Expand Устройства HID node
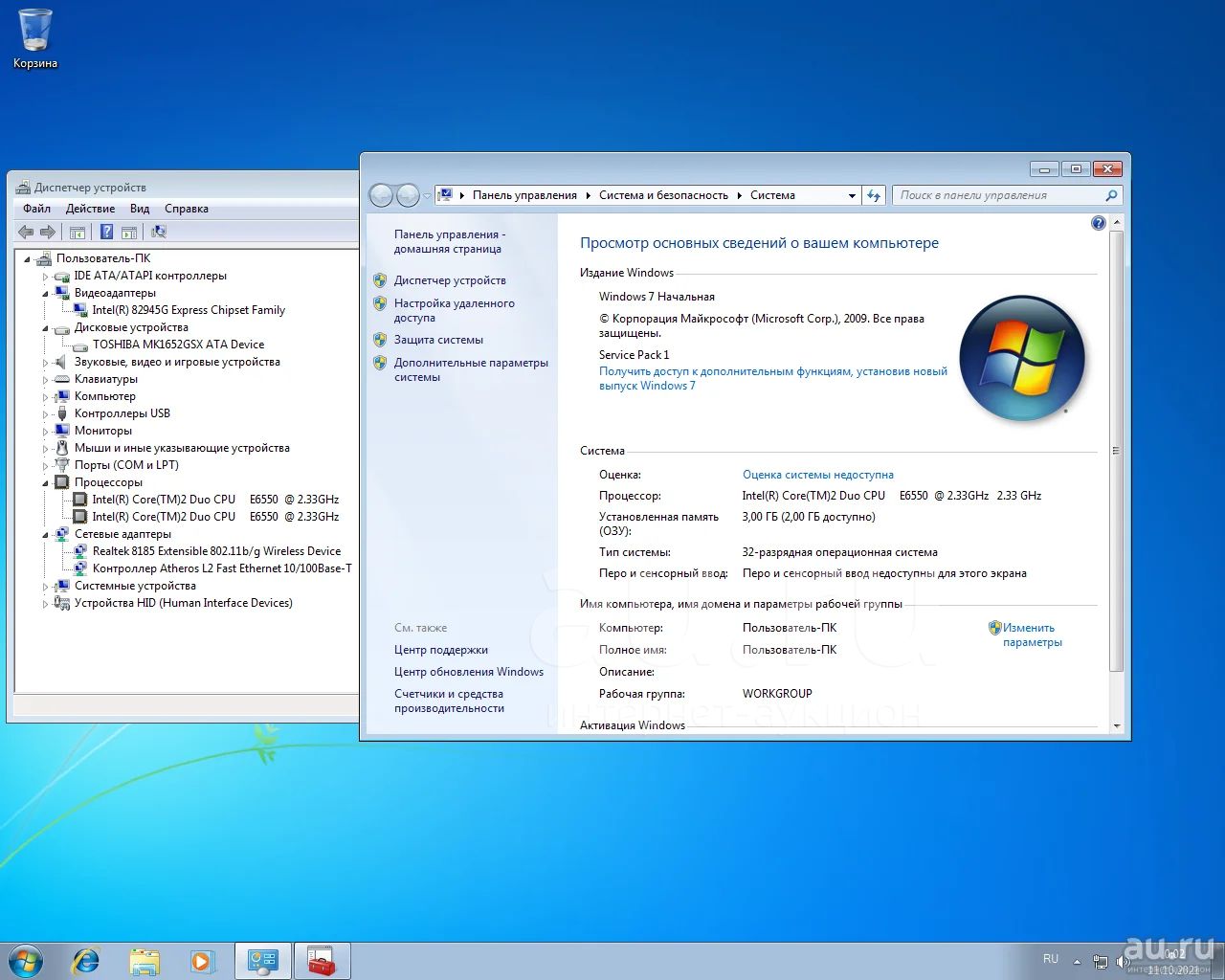This screenshot has height=980, width=1225. [x=45, y=604]
